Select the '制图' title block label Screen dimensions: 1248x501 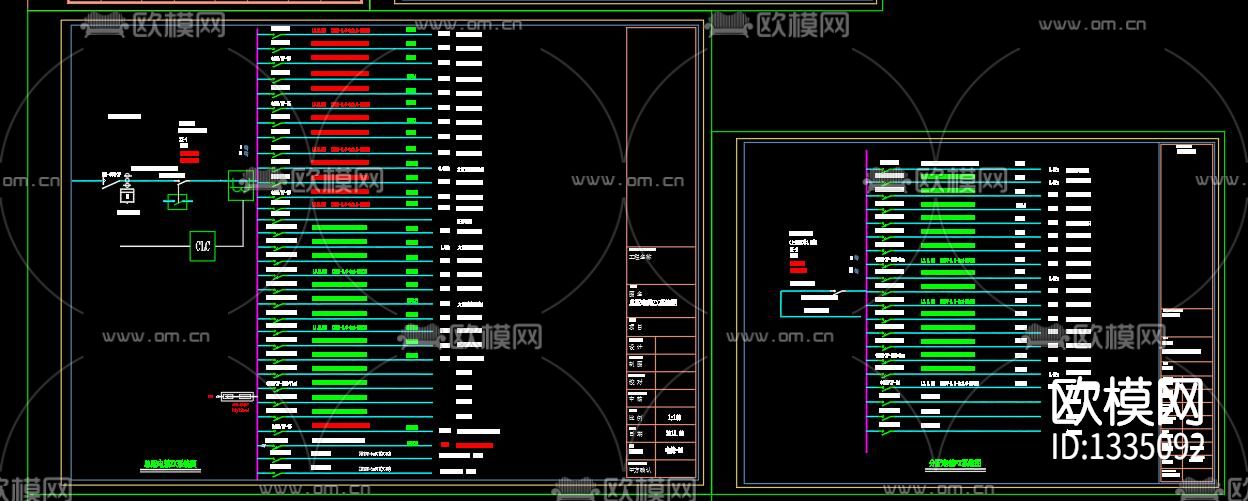pyautogui.click(x=636, y=364)
